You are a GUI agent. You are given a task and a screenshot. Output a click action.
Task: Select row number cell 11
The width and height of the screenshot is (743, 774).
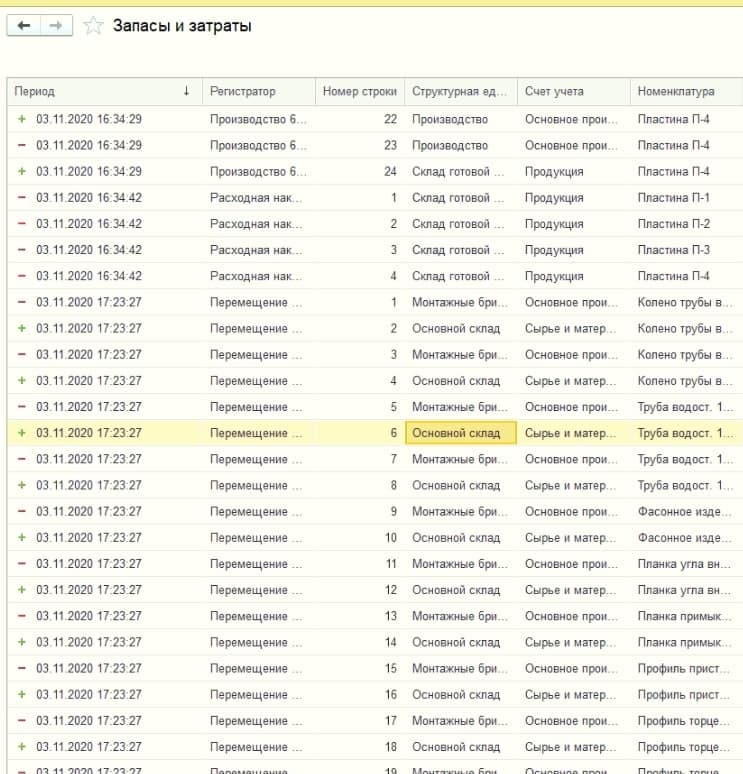click(360, 564)
